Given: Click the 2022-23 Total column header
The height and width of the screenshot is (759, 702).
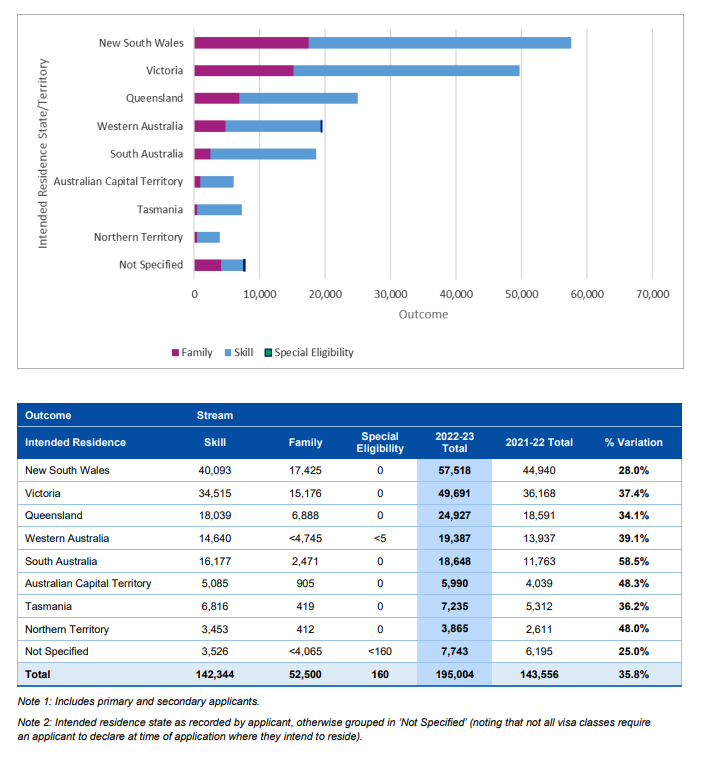Looking at the screenshot, I should pyautogui.click(x=455, y=442).
